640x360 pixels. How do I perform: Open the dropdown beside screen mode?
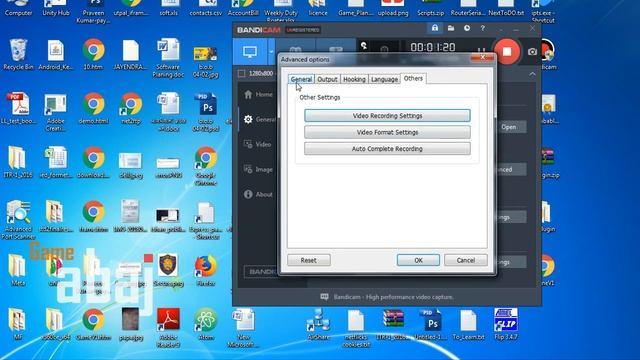click(271, 52)
